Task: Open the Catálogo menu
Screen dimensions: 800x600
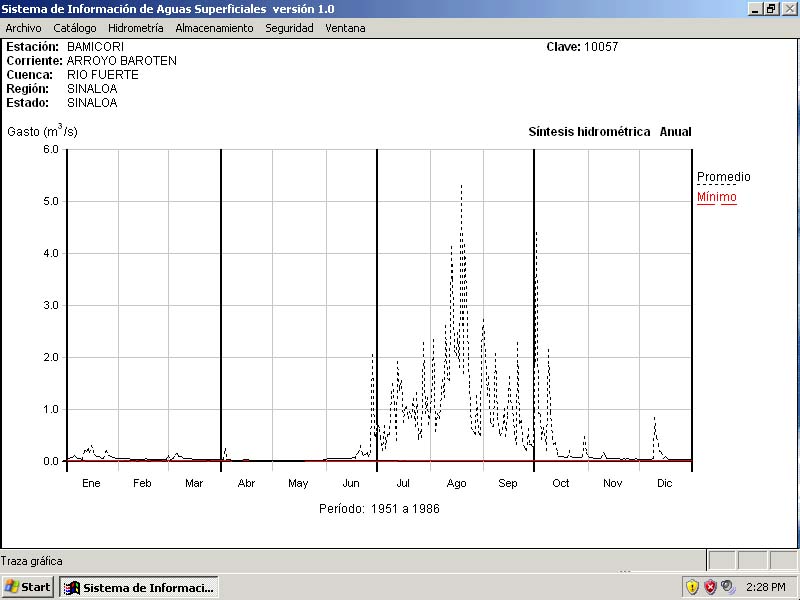Action: [75, 28]
